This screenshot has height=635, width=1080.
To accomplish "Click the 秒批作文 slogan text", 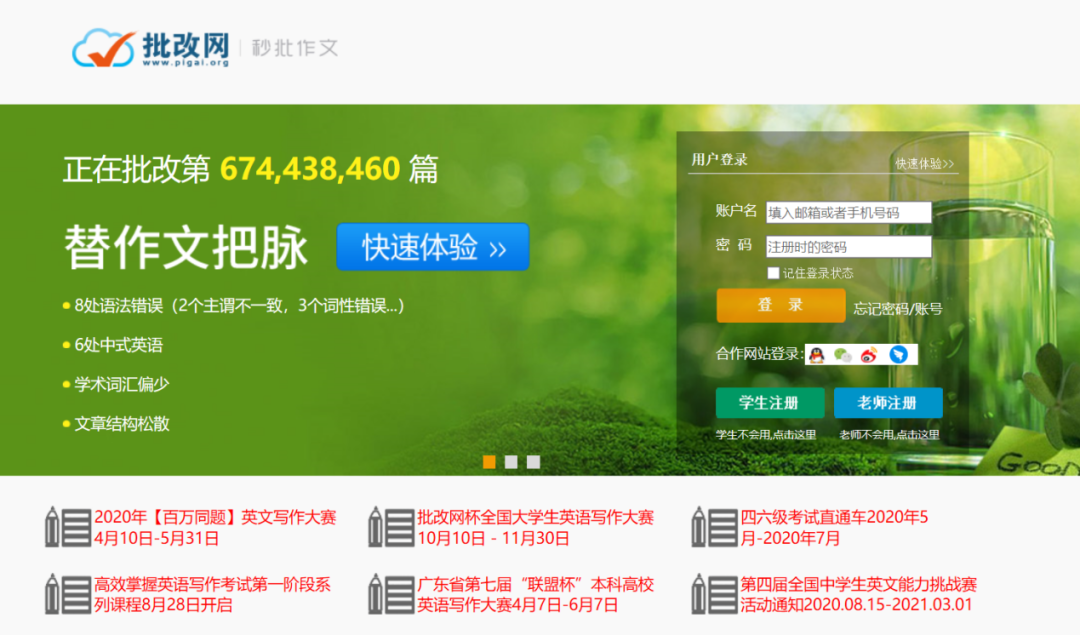I will click(295, 48).
